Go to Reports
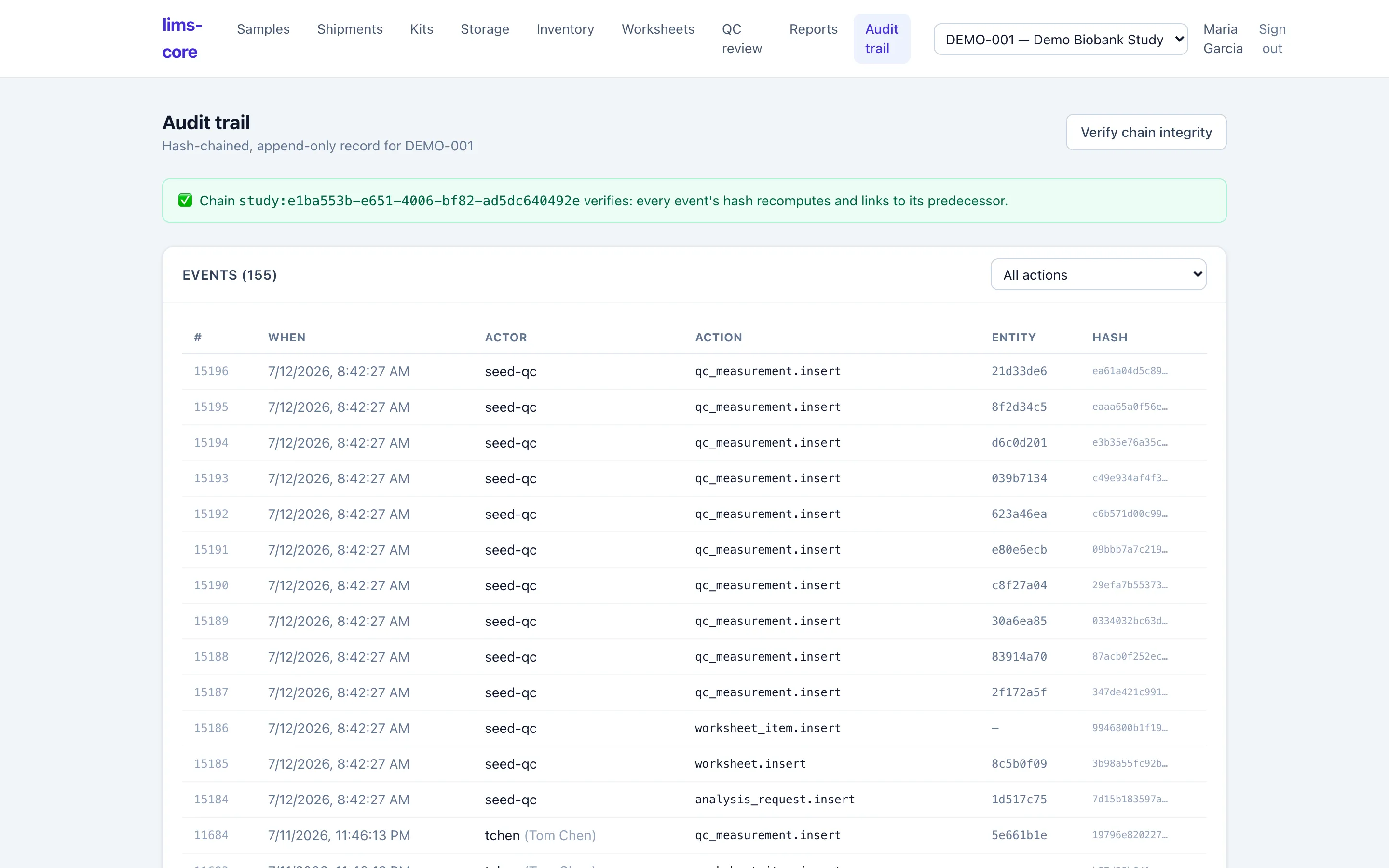The image size is (1389, 868). [x=813, y=29]
